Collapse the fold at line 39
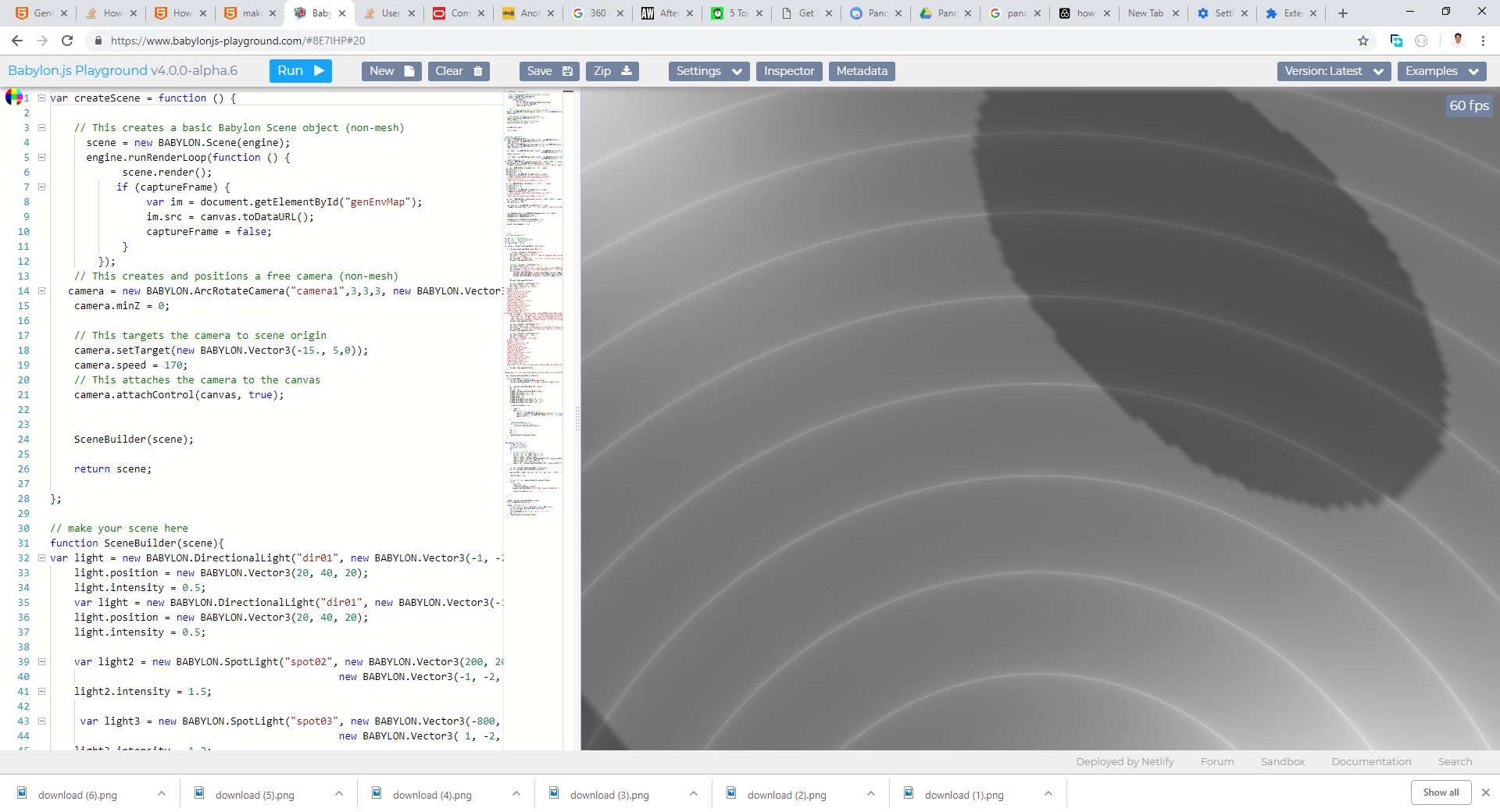The height and width of the screenshot is (812, 1500). click(x=41, y=662)
